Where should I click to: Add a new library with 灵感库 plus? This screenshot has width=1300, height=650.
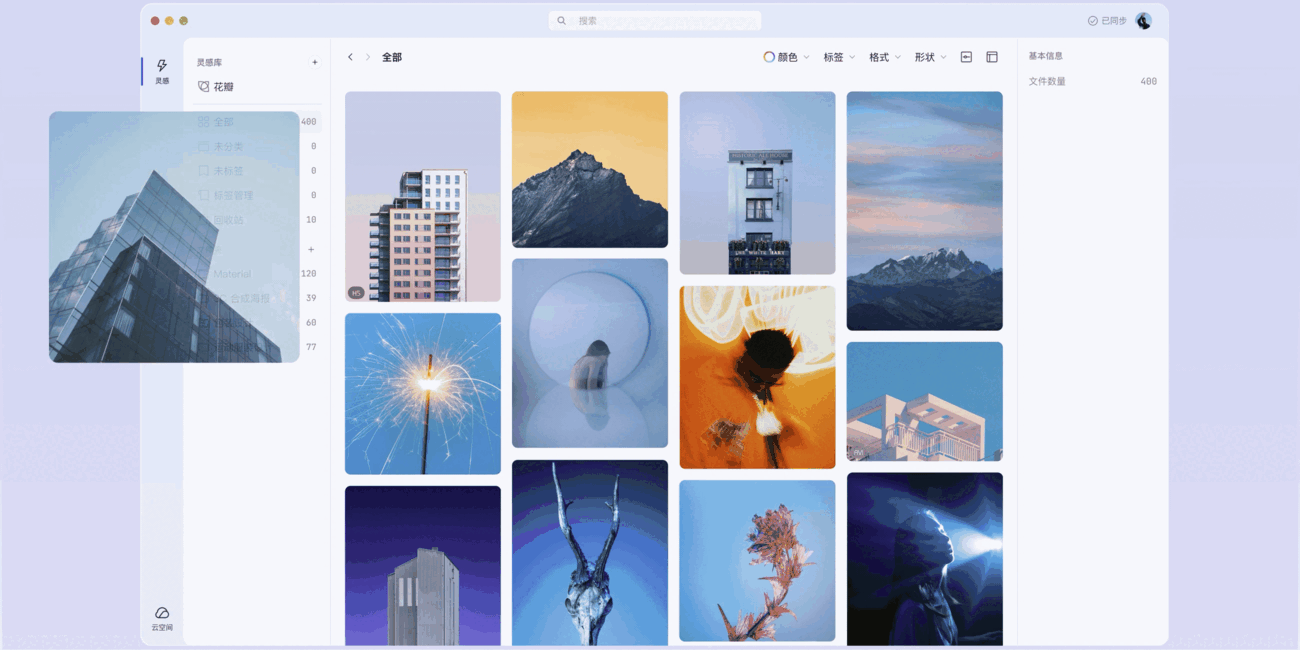(315, 62)
